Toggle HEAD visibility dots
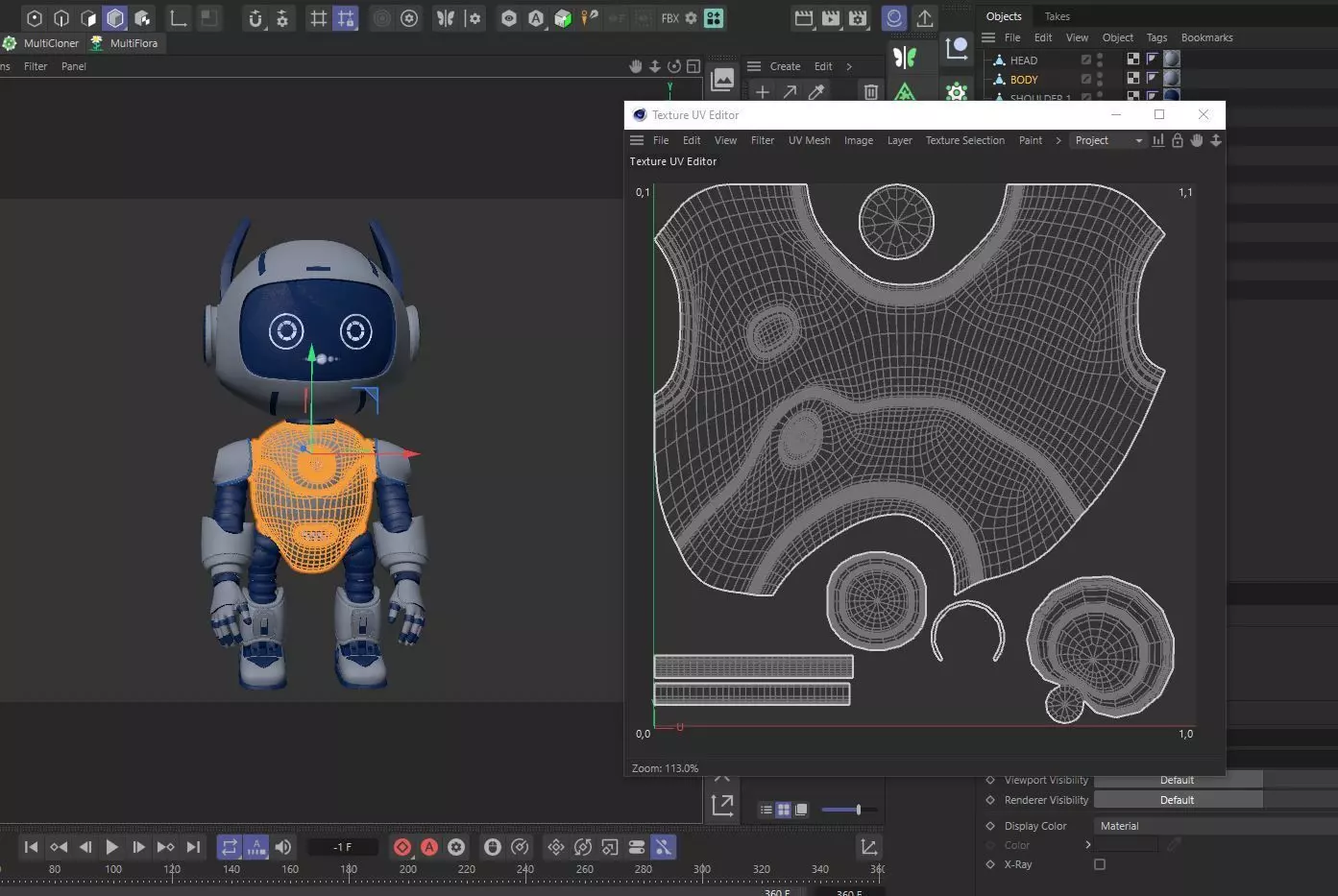The width and height of the screenshot is (1338, 896). (1100, 60)
